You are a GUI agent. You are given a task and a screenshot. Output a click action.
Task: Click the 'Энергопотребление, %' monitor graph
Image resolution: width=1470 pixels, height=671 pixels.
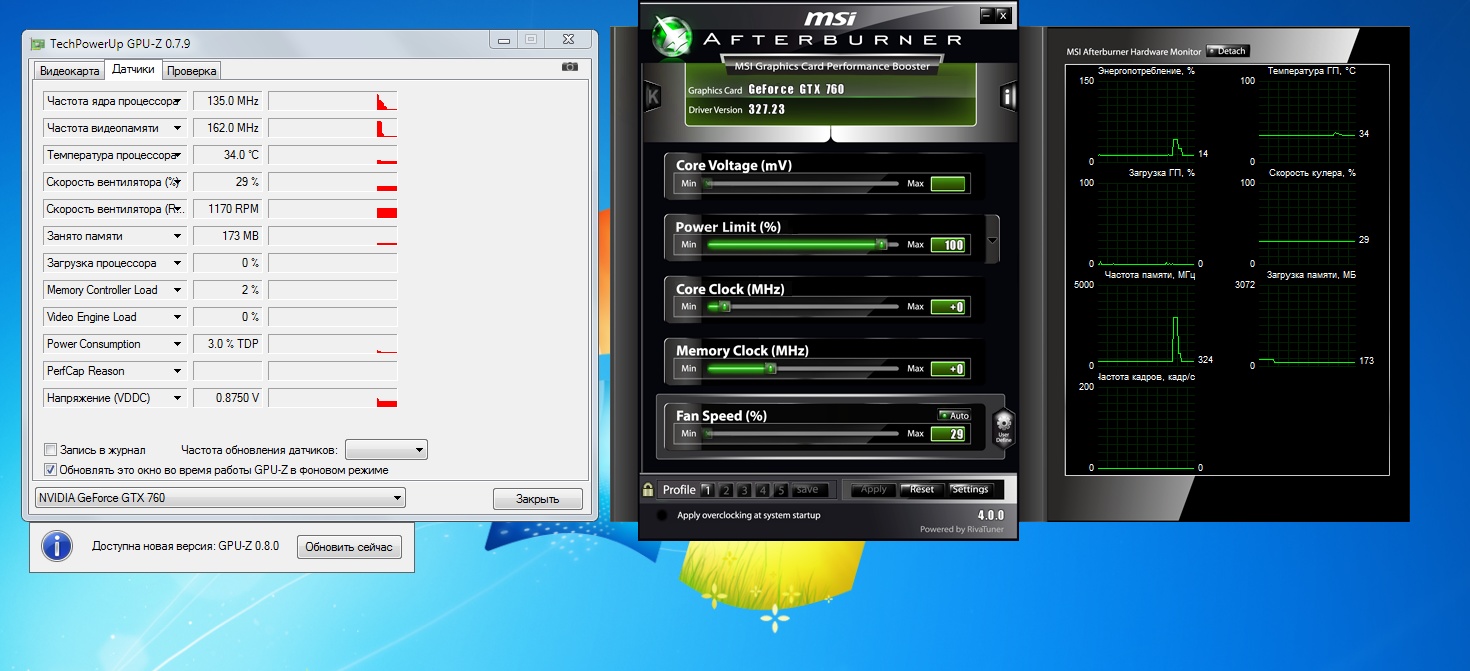pyautogui.click(x=1146, y=120)
